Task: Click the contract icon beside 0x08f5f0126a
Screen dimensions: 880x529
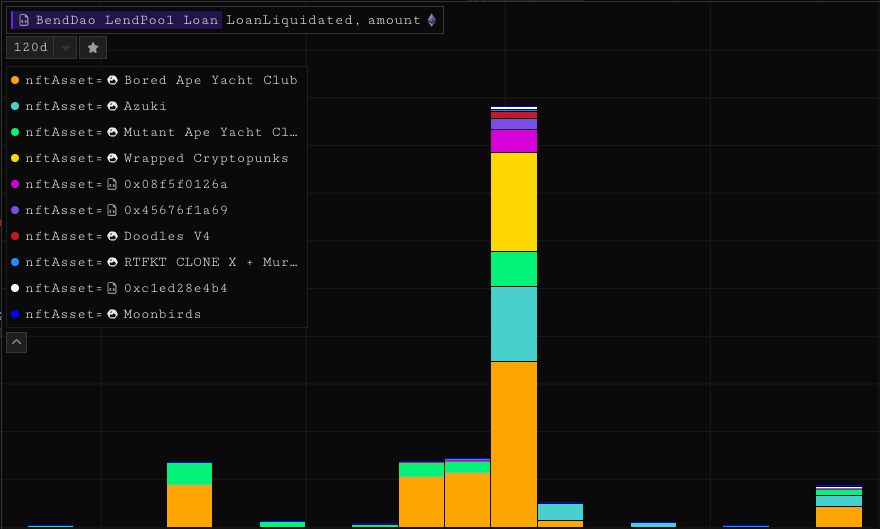Action: click(112, 184)
